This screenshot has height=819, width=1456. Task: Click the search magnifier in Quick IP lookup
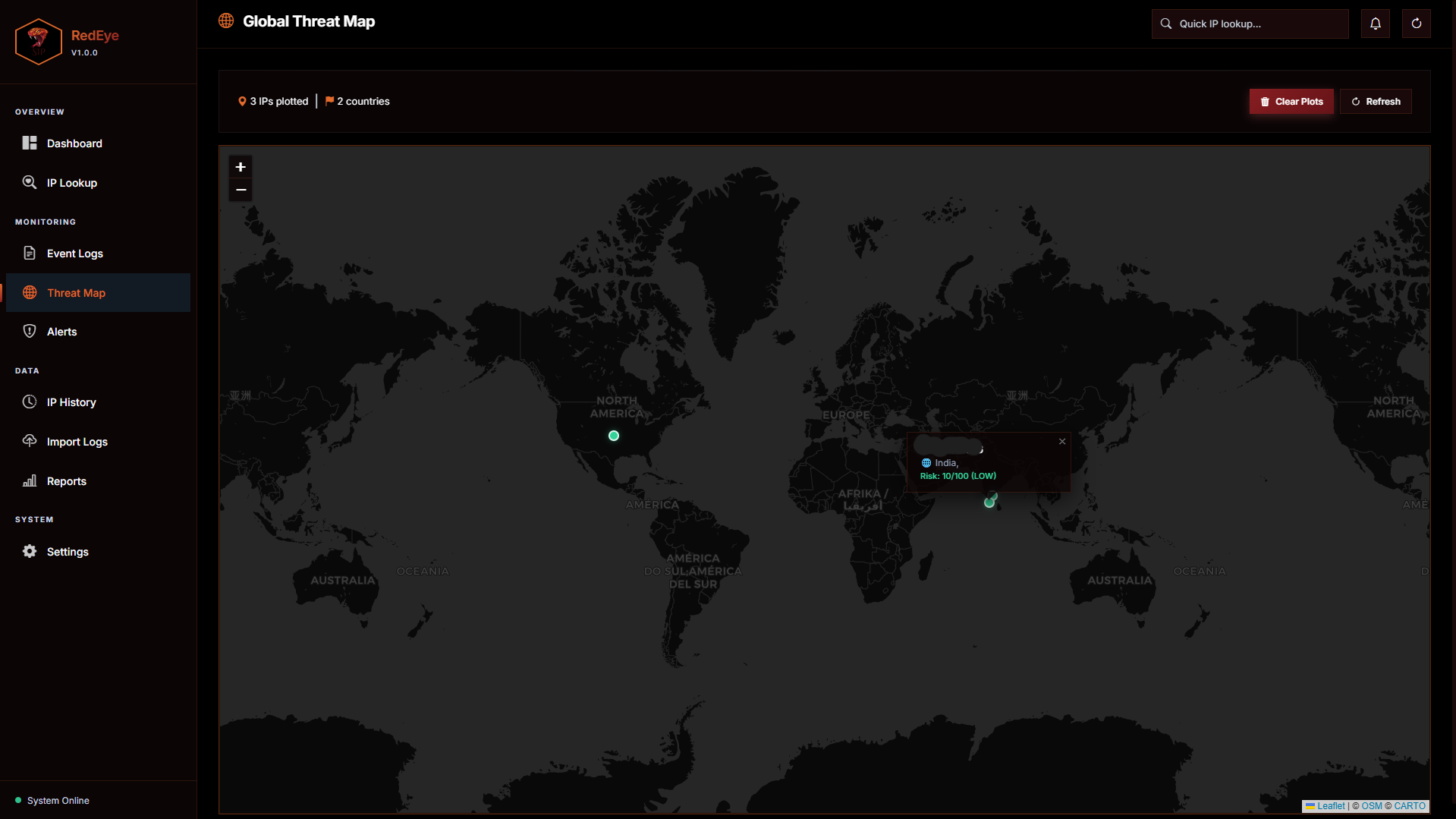pos(1166,24)
